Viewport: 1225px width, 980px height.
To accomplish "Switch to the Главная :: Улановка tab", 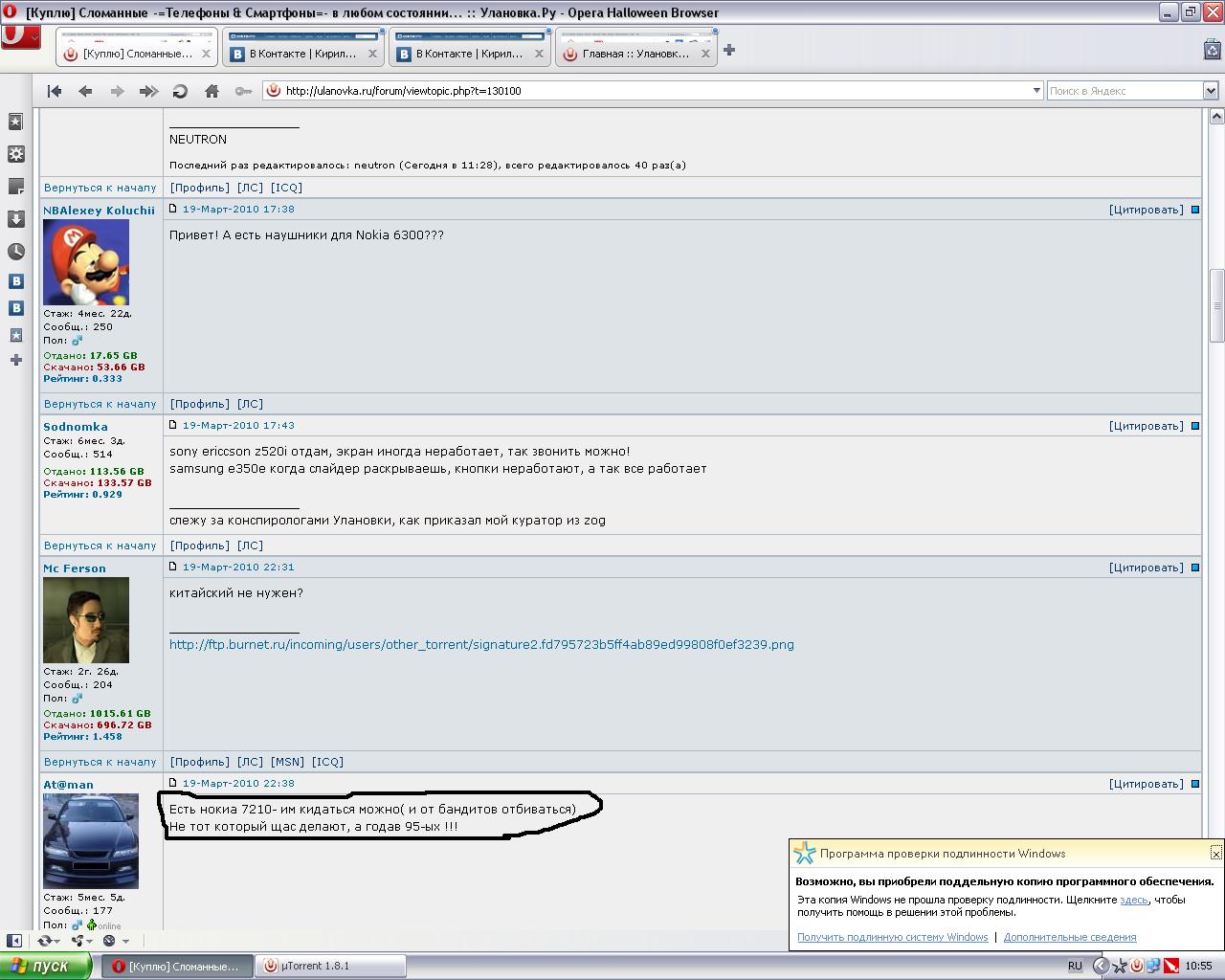I will point(635,54).
